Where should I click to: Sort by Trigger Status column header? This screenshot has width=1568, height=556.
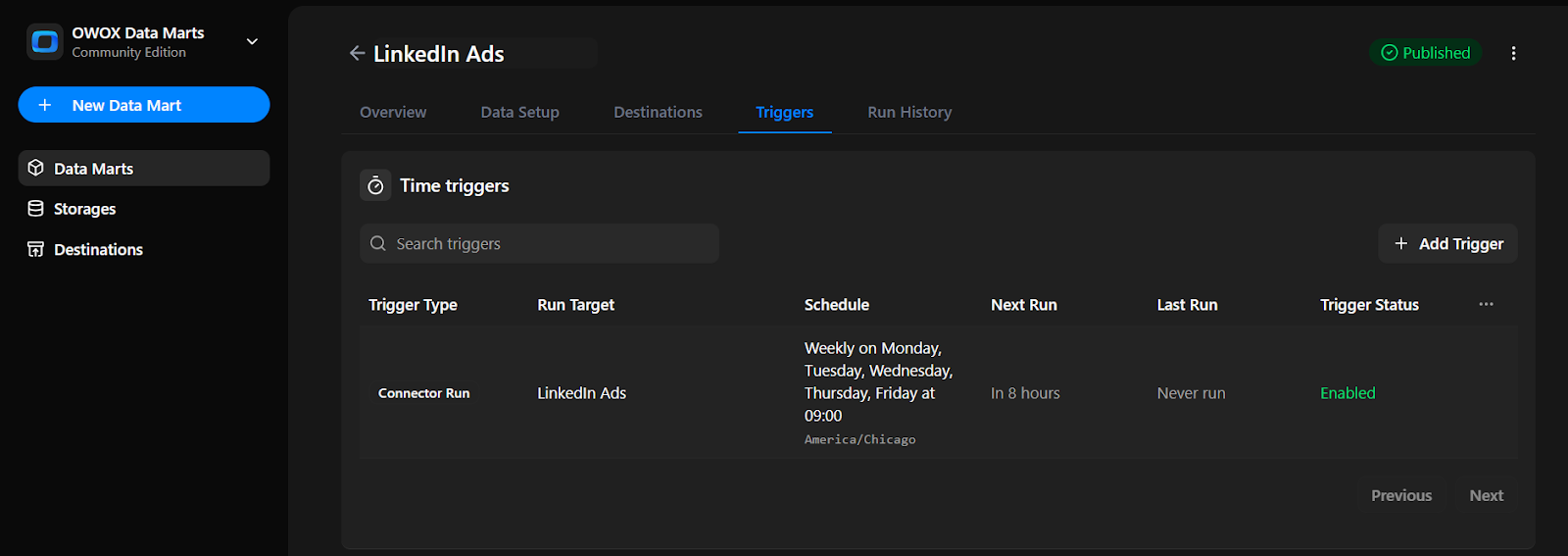pos(1369,305)
